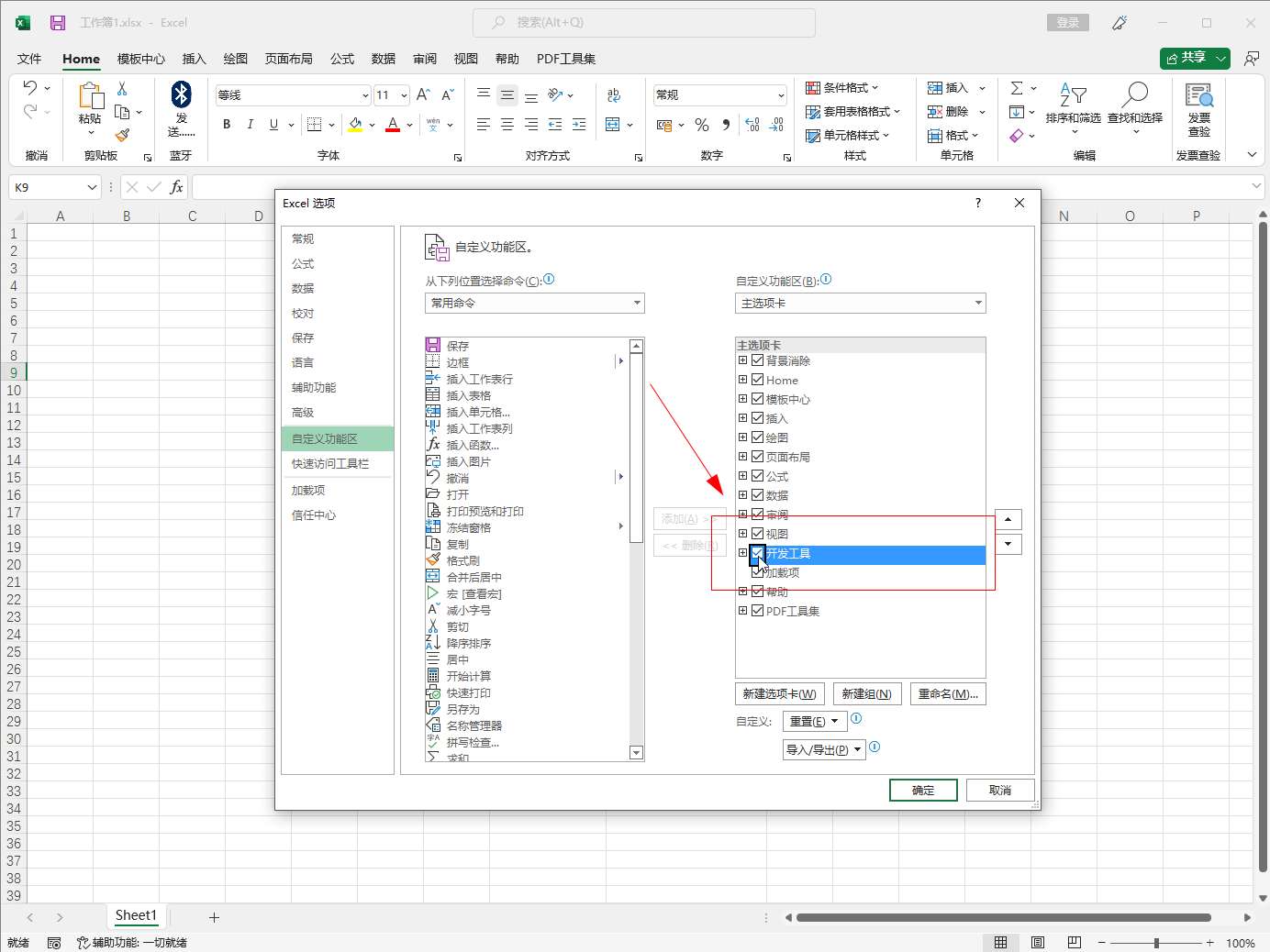The image size is (1270, 952).
Task: Open the number format 常规 dropdown
Action: tap(781, 95)
